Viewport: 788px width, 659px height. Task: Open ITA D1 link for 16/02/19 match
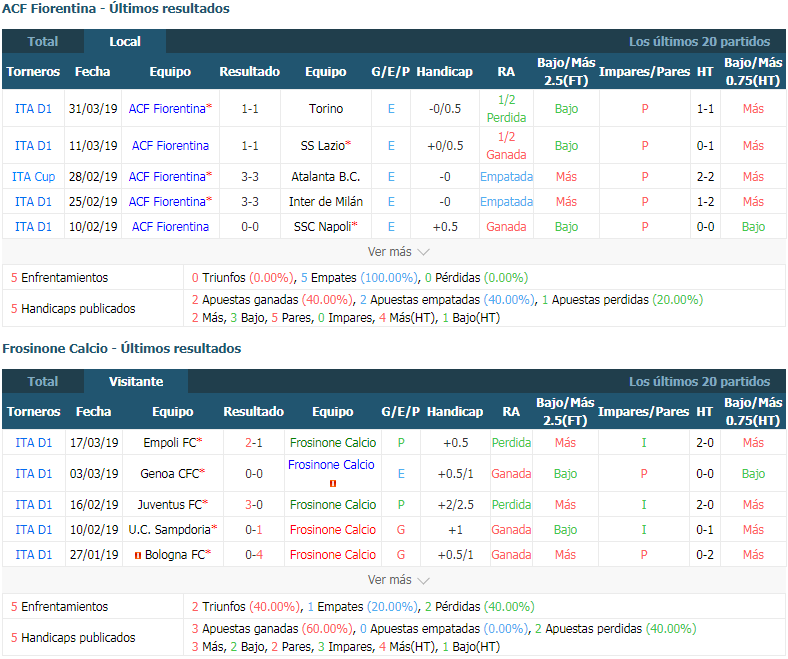click(33, 505)
